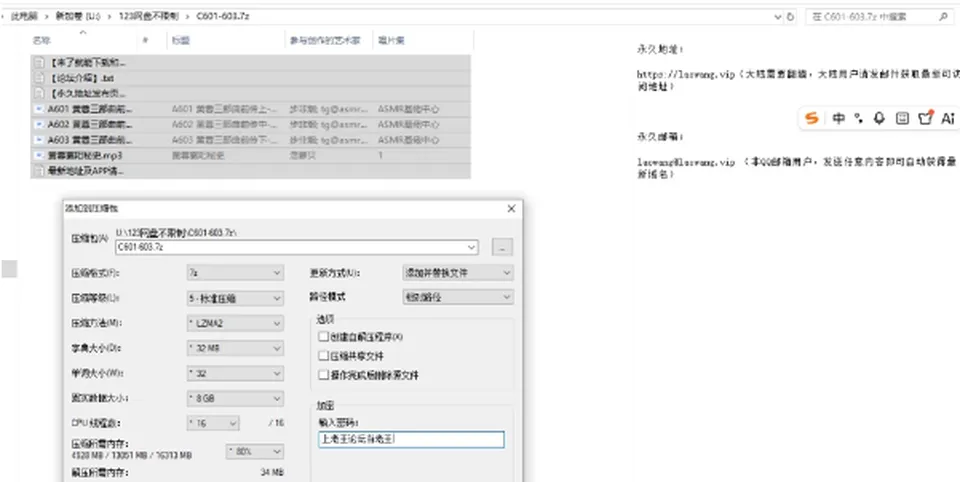Click the 123网盘不限制 breadcrumb

(x=149, y=17)
